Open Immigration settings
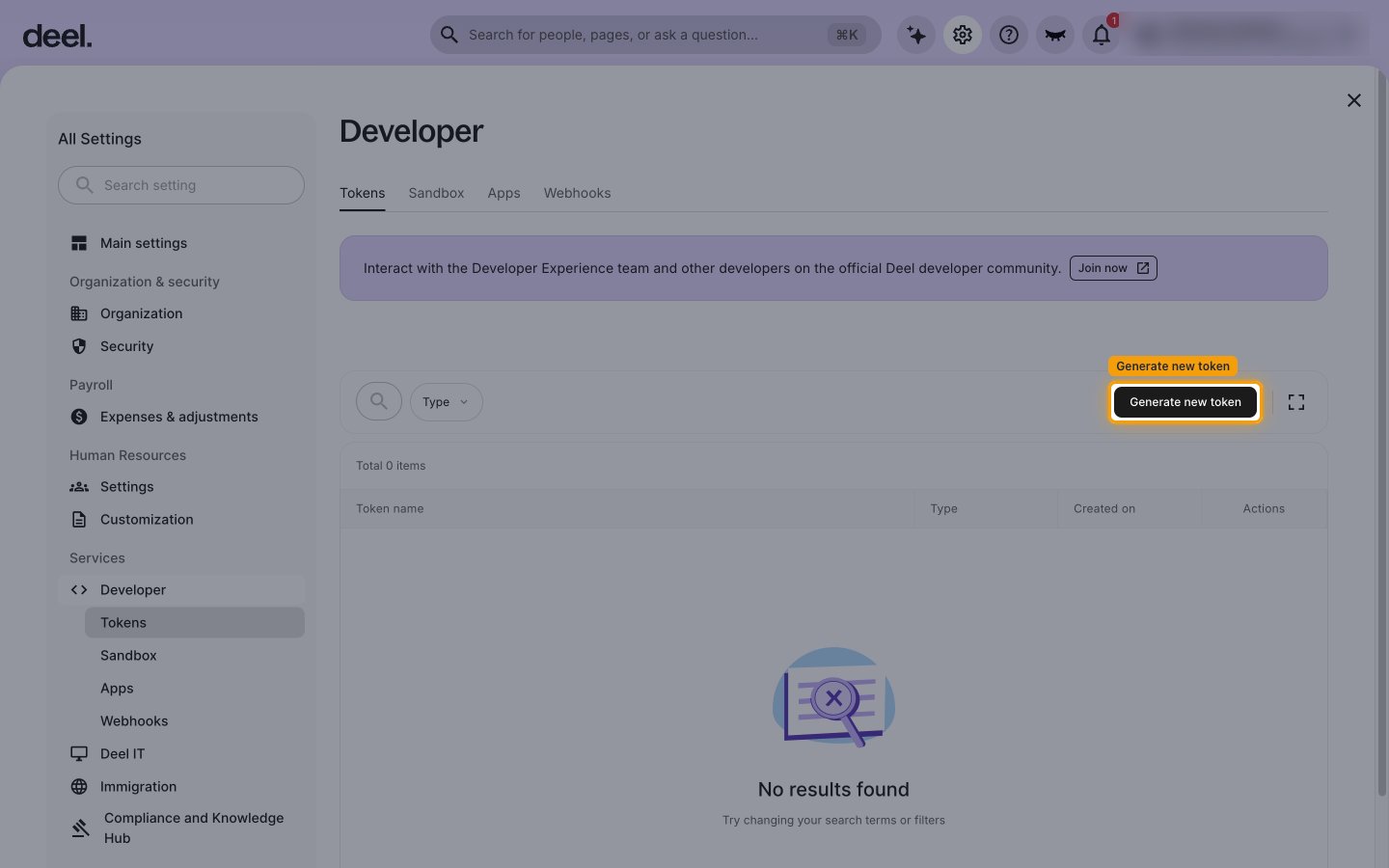The image size is (1389, 868). click(181, 787)
